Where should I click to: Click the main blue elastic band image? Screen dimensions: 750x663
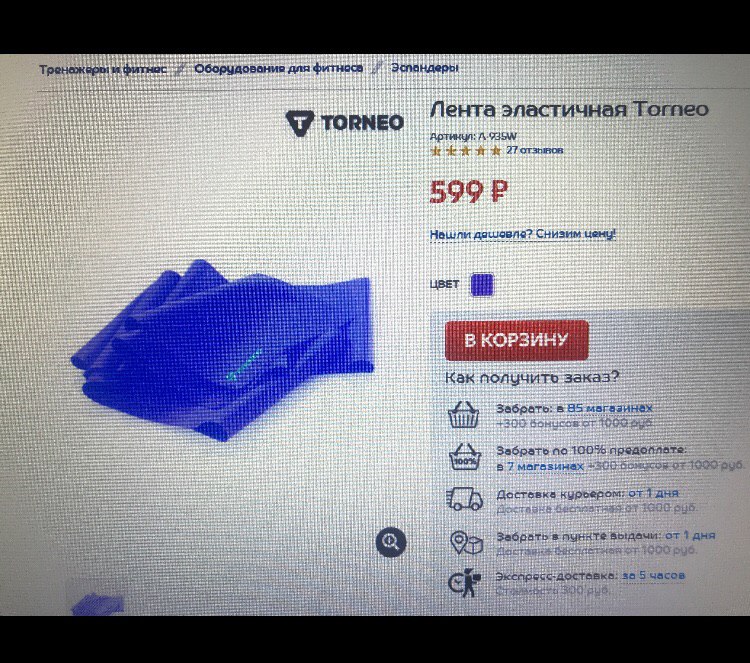pyautogui.click(x=222, y=349)
